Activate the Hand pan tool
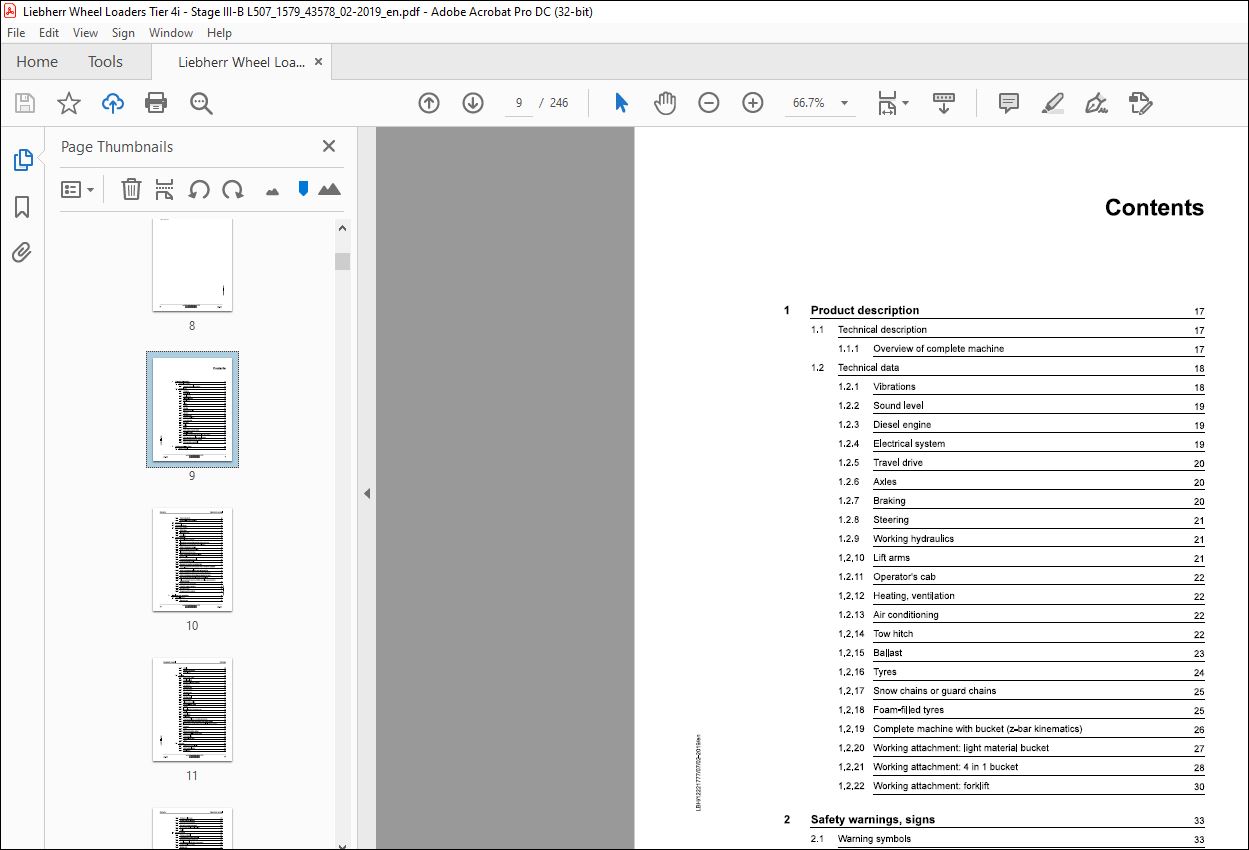Image resolution: width=1249 pixels, height=850 pixels. click(665, 103)
